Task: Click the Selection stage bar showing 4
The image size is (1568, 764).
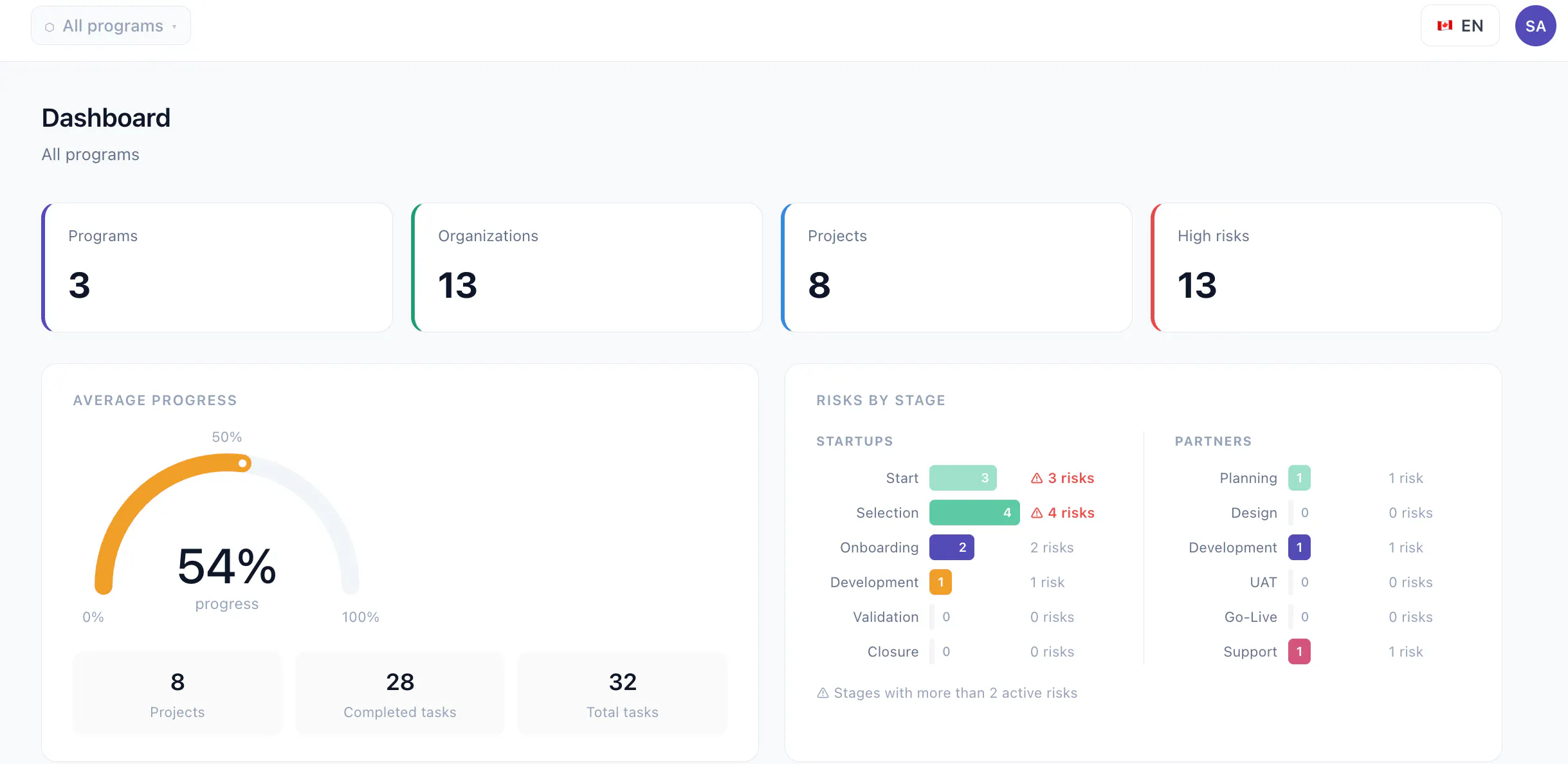Action: click(x=974, y=513)
